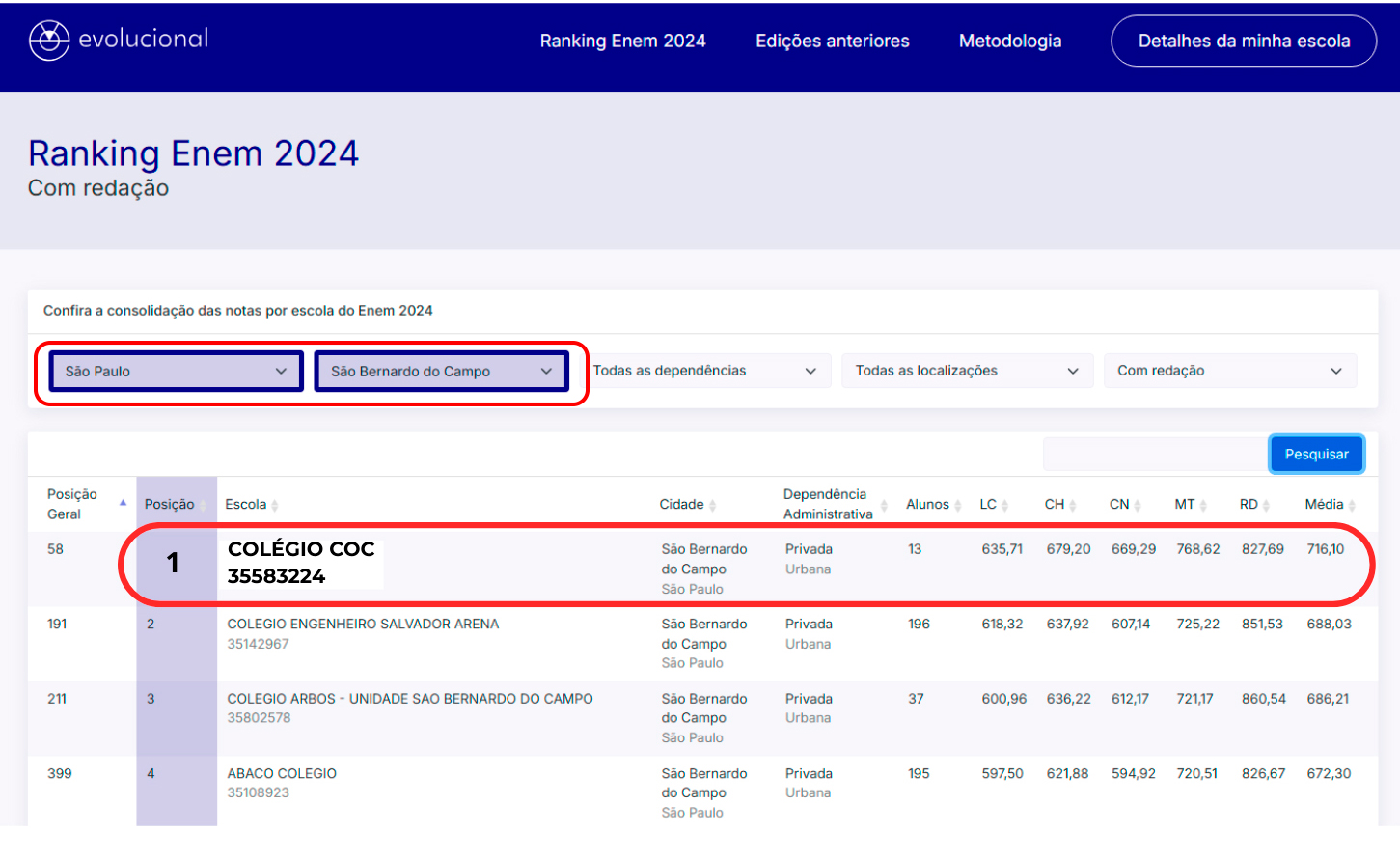Click the sort arrows beside Dependência Administrativa
The width and height of the screenshot is (1400, 861).
tap(884, 505)
